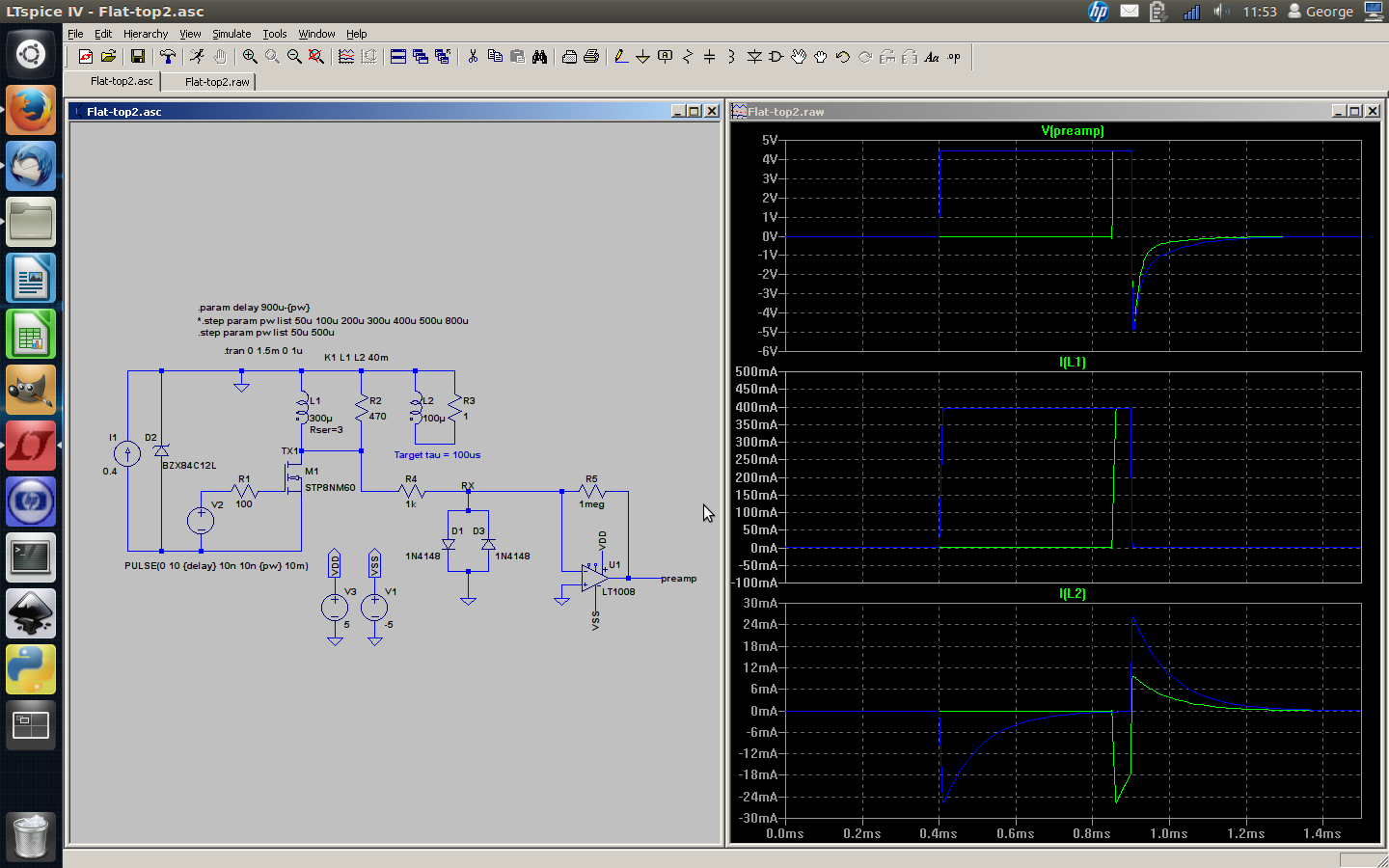The width and height of the screenshot is (1389, 868).
Task: Click the Run simulation icon
Action: point(197,57)
